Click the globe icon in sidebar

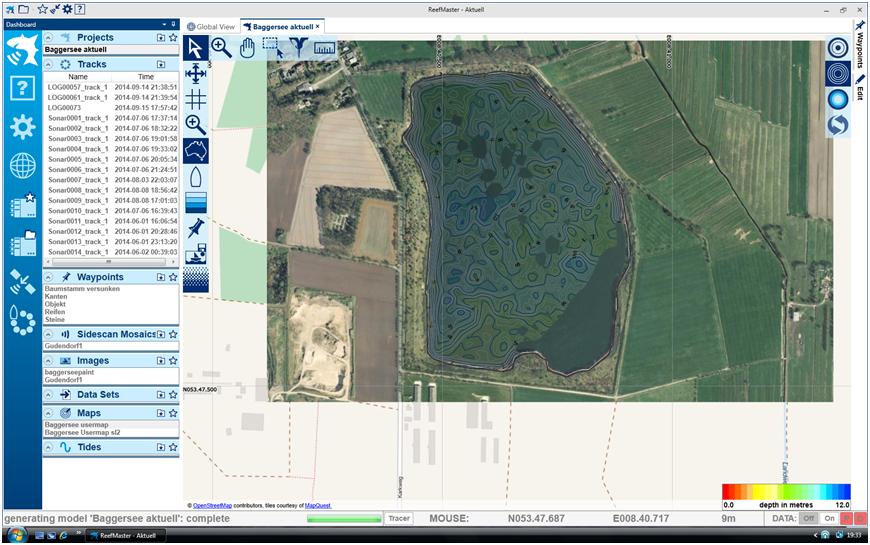coord(22,166)
